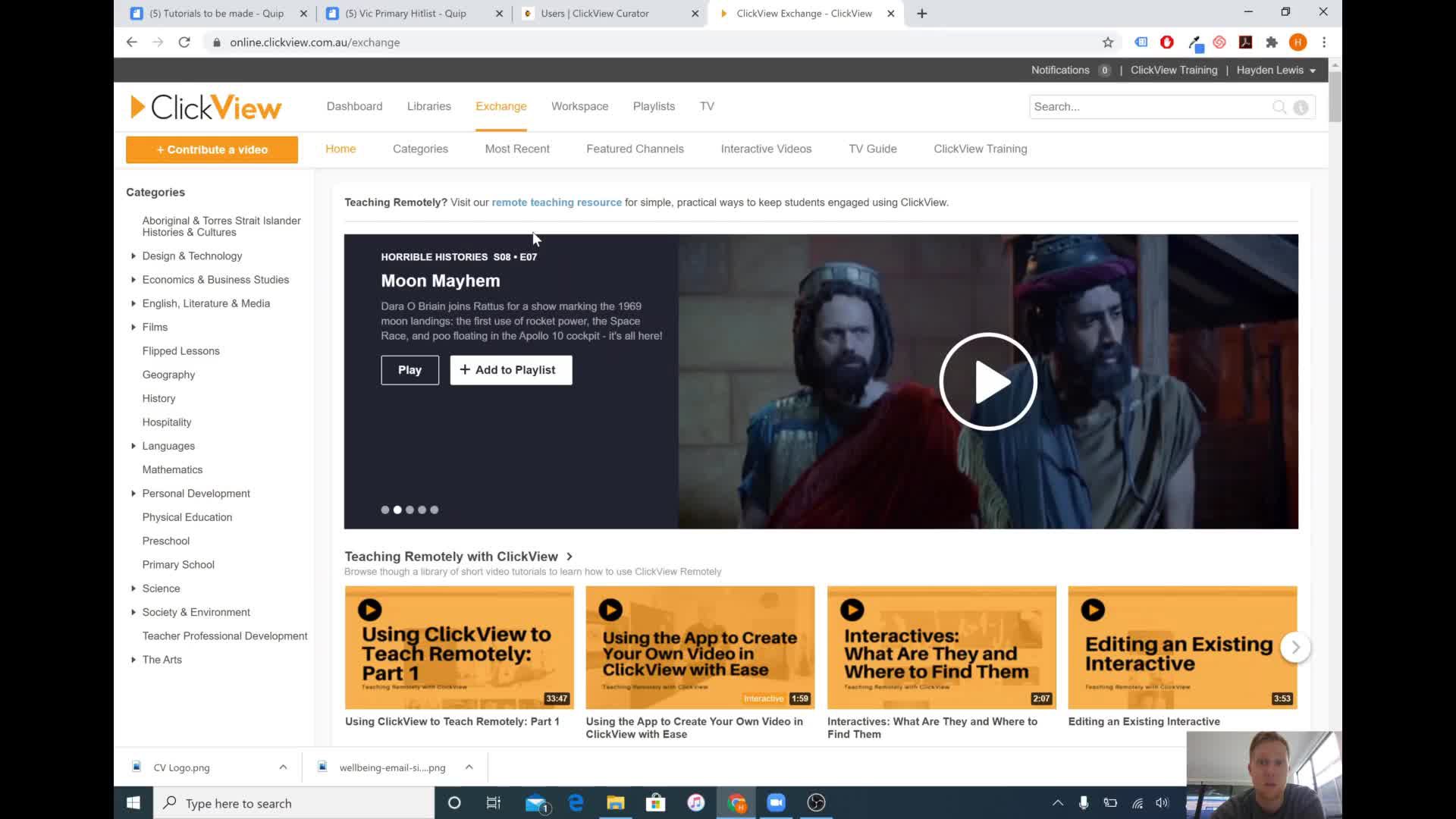This screenshot has width=1456, height=819.
Task: Click the ClickView logo
Action: (x=206, y=107)
